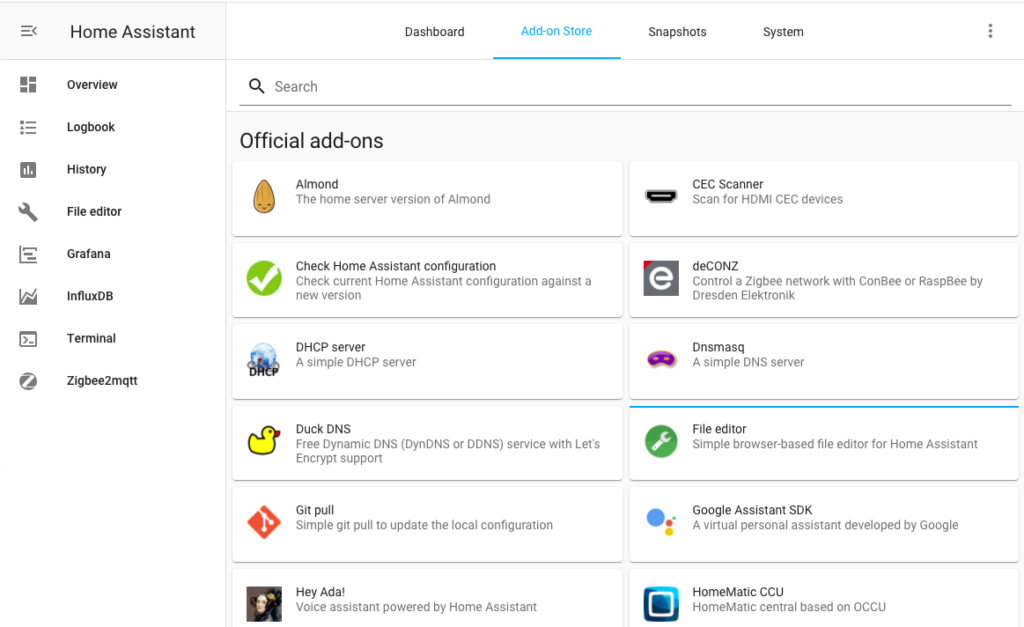The image size is (1024, 627).
Task: Open the Duck DNS add-on title
Action: (x=323, y=428)
